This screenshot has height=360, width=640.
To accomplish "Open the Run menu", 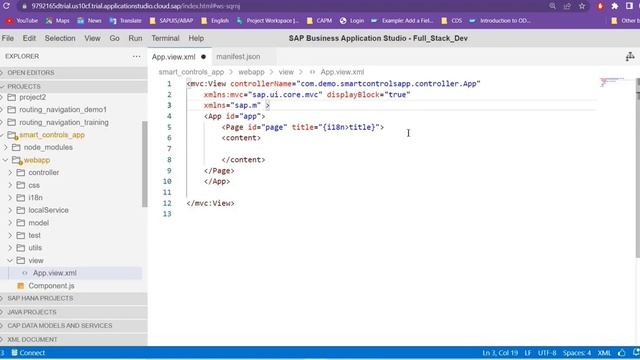I will (x=136, y=38).
